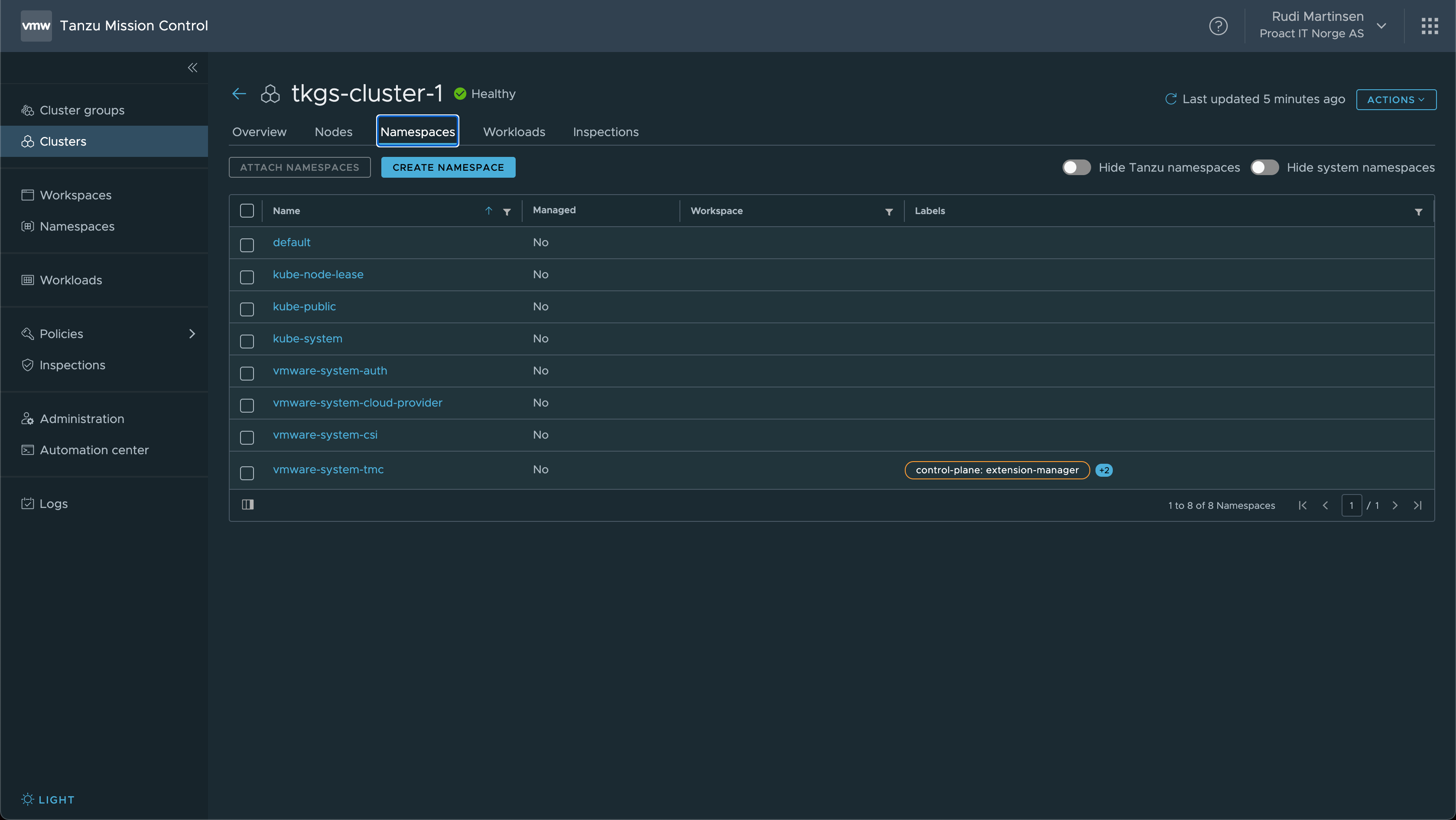1456x820 pixels.
Task: Open Administration in the sidebar
Action: pos(104,419)
